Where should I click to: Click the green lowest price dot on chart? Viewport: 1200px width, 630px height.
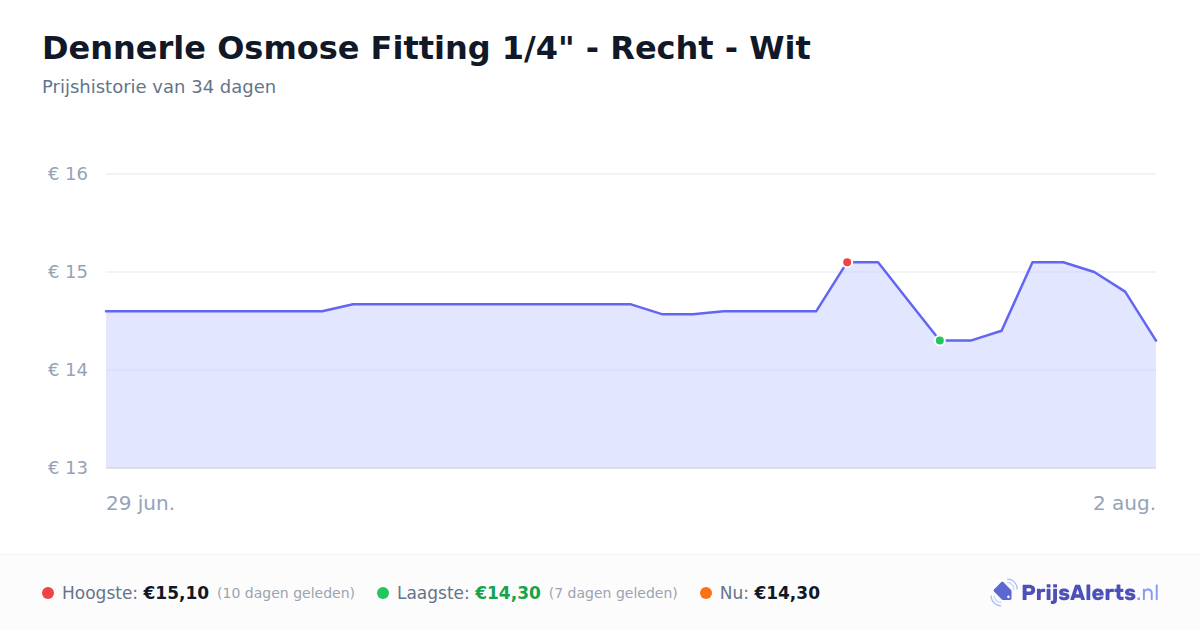[940, 341]
